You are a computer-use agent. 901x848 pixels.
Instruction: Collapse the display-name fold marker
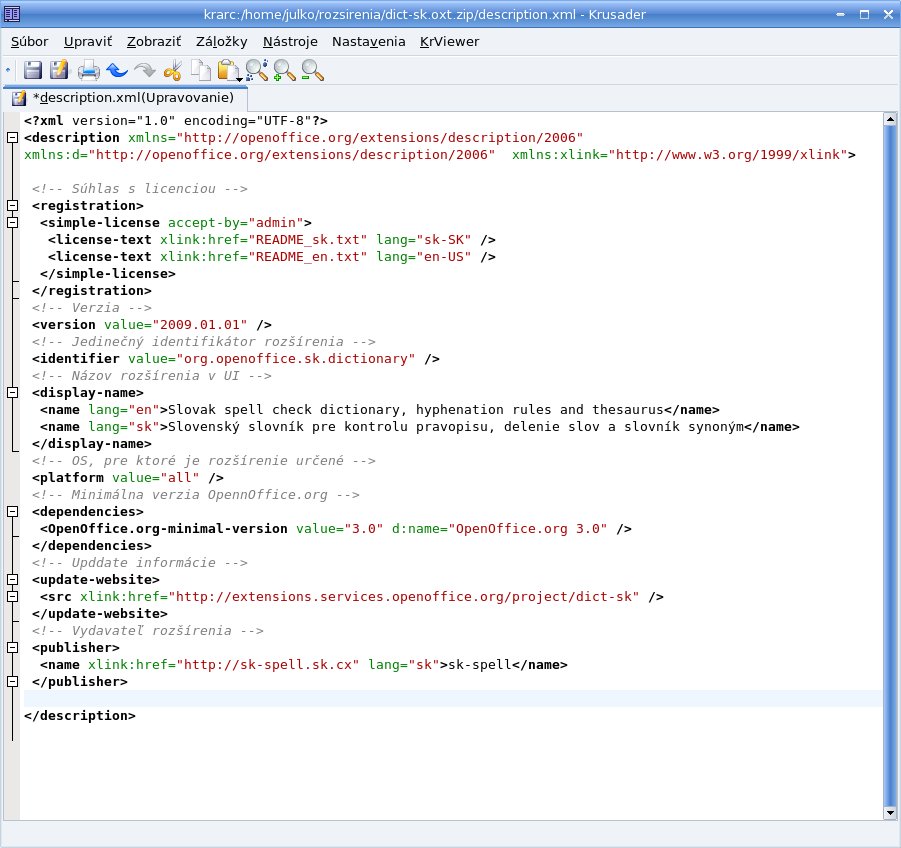[x=12, y=393]
